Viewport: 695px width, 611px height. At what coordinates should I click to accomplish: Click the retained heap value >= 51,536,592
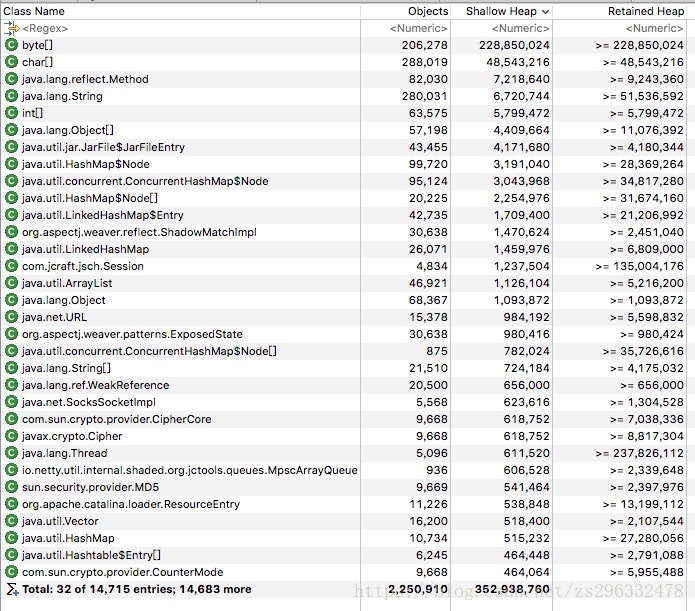(643, 96)
